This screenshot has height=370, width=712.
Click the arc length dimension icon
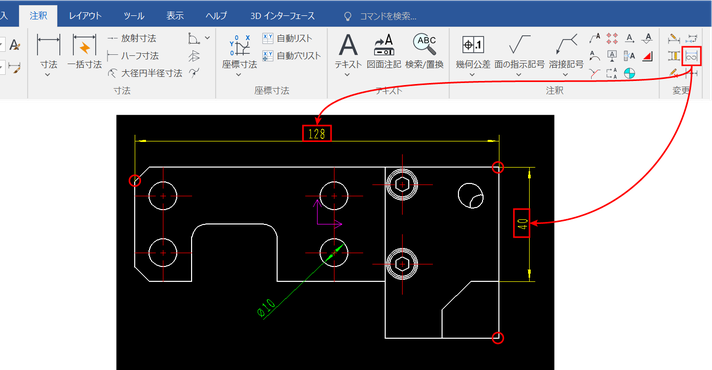pyautogui.click(x=194, y=73)
